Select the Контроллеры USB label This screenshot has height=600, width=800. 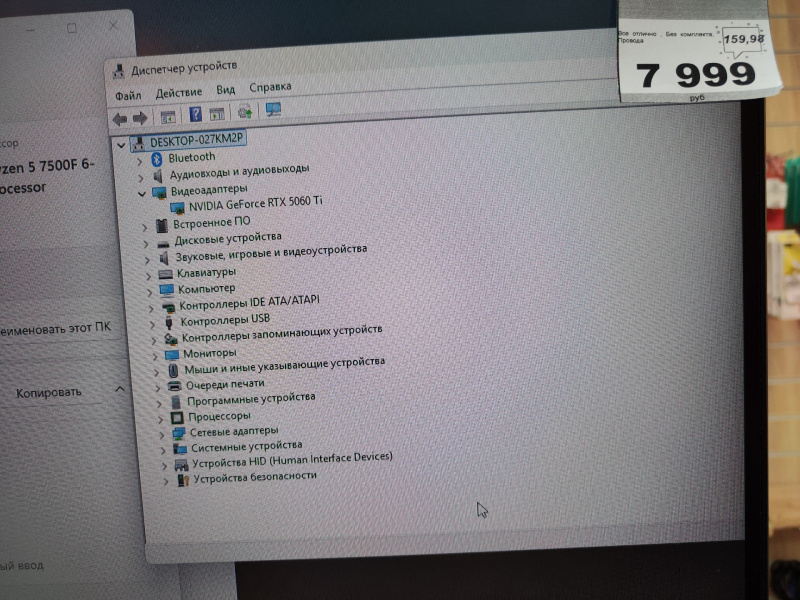[x=225, y=320]
